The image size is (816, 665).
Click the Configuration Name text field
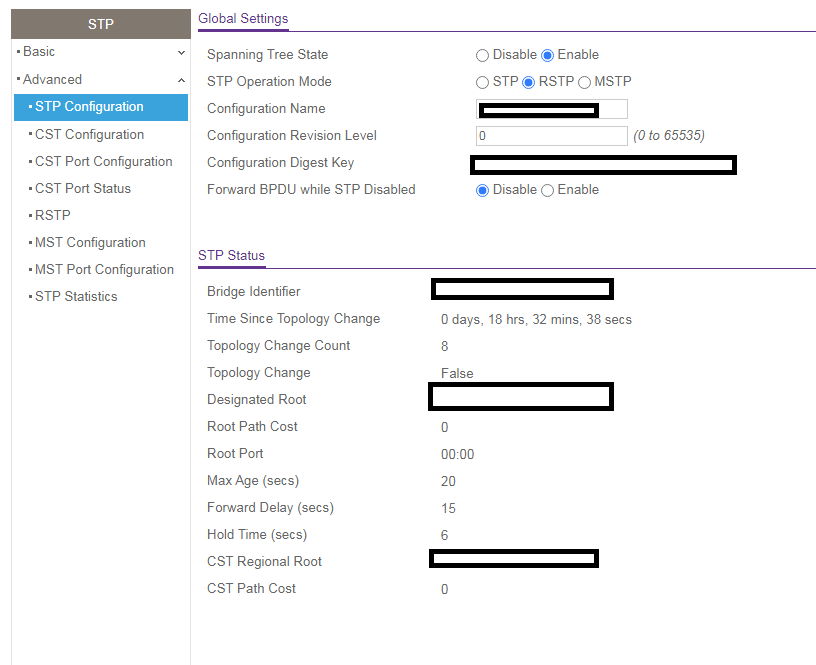[552, 109]
